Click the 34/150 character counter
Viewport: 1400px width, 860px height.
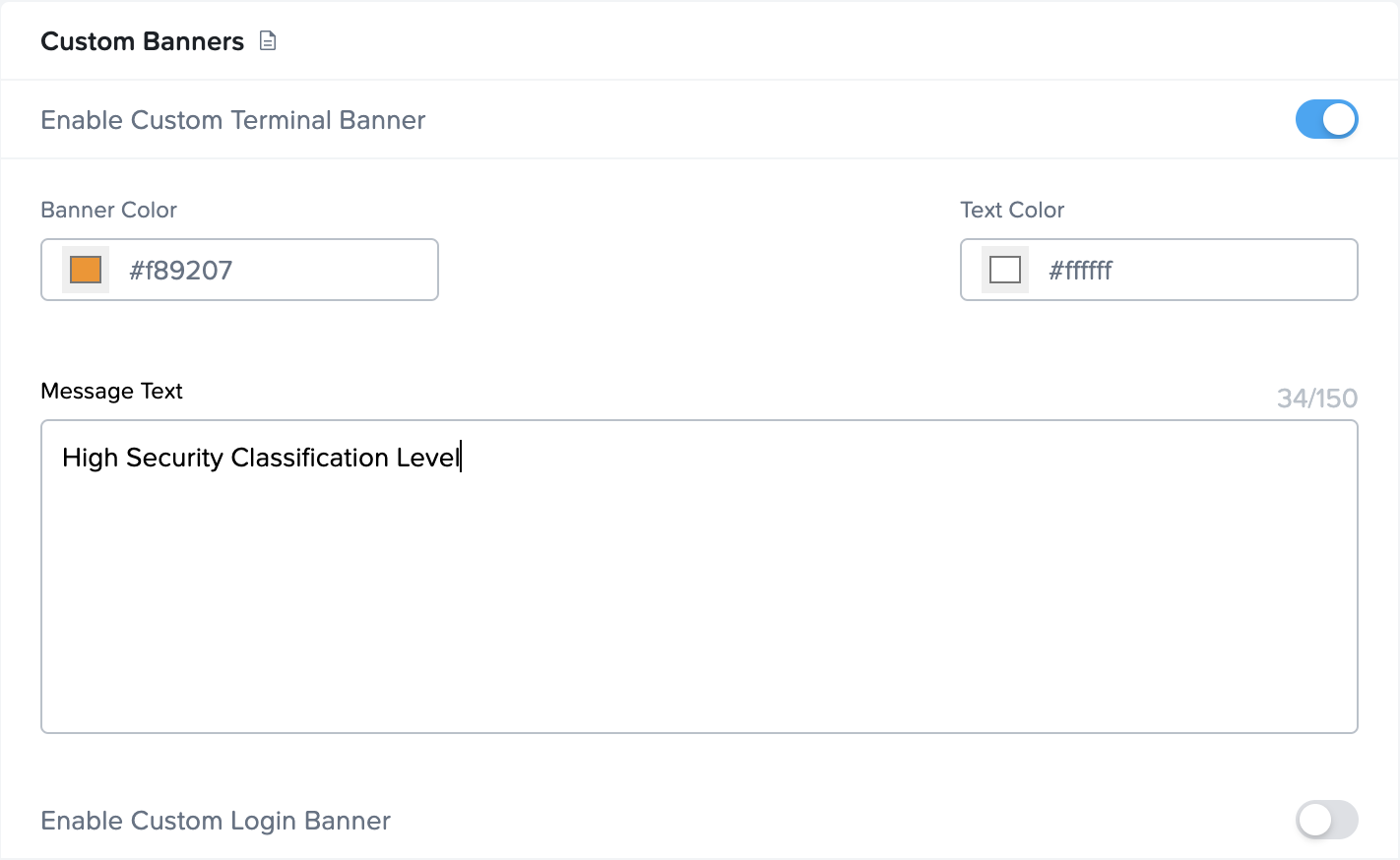click(1317, 398)
